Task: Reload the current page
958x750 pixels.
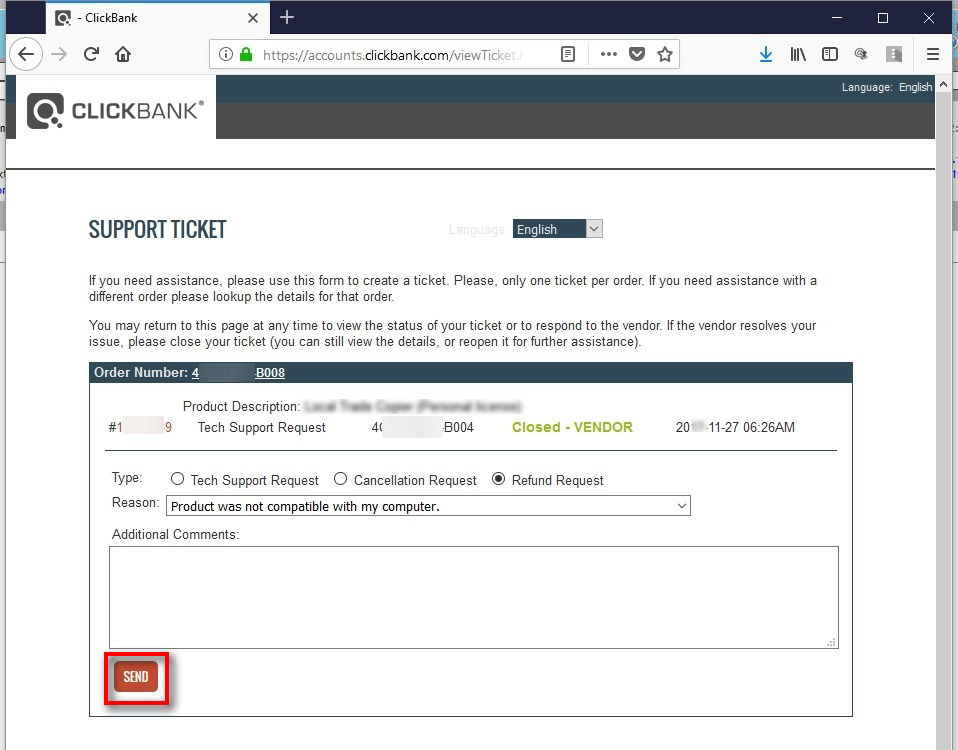Action: click(92, 54)
